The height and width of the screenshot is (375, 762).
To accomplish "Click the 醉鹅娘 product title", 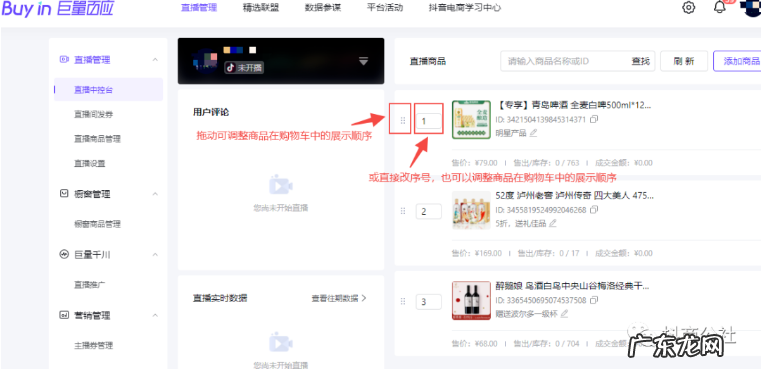I will (572, 286).
